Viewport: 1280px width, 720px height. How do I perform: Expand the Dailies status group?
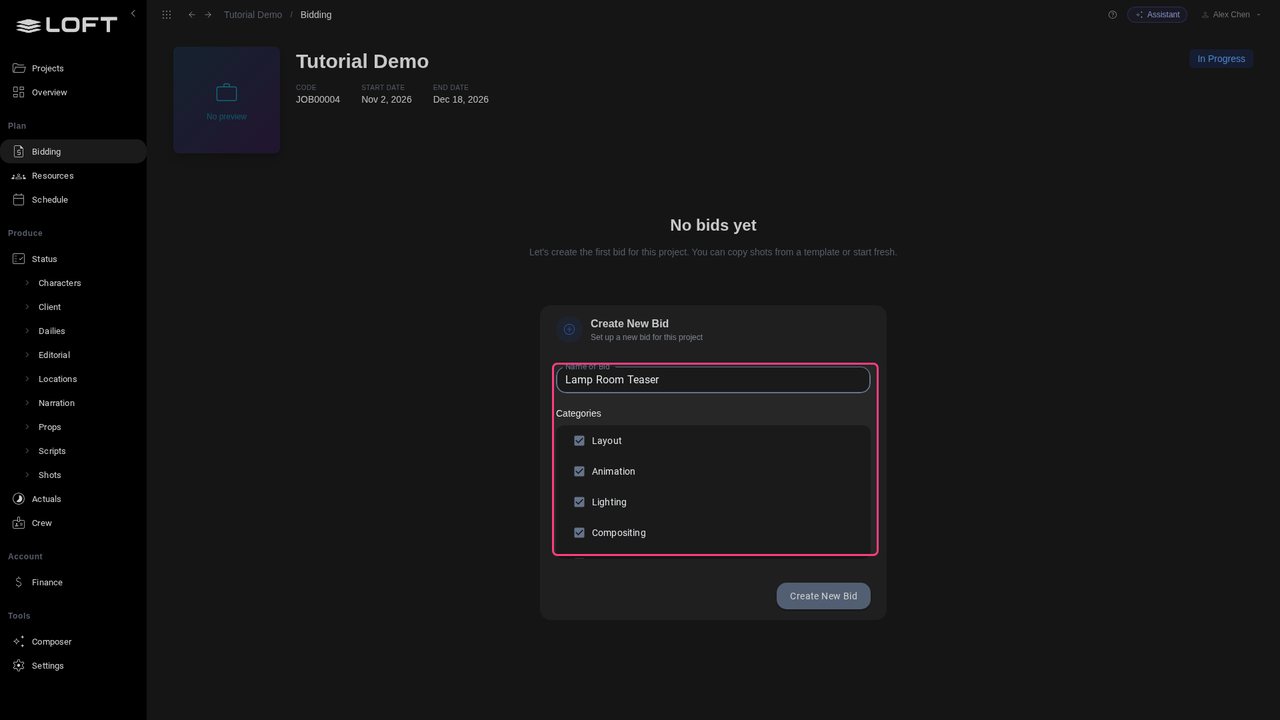[x=27, y=331]
